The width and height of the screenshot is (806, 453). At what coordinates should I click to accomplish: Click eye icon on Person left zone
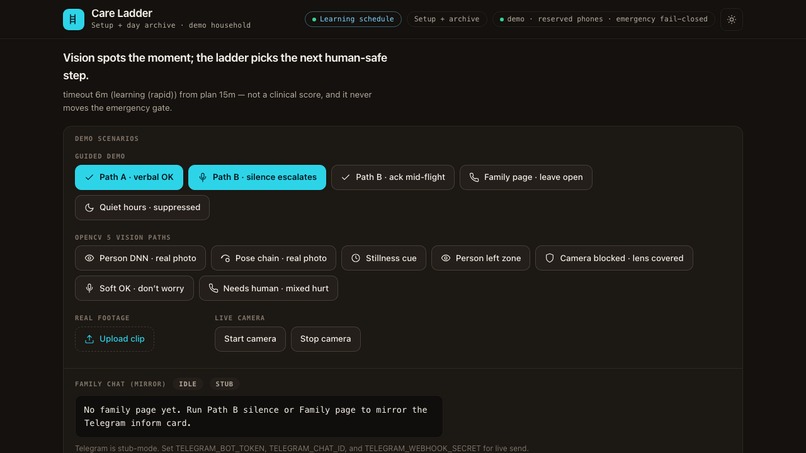[446, 258]
